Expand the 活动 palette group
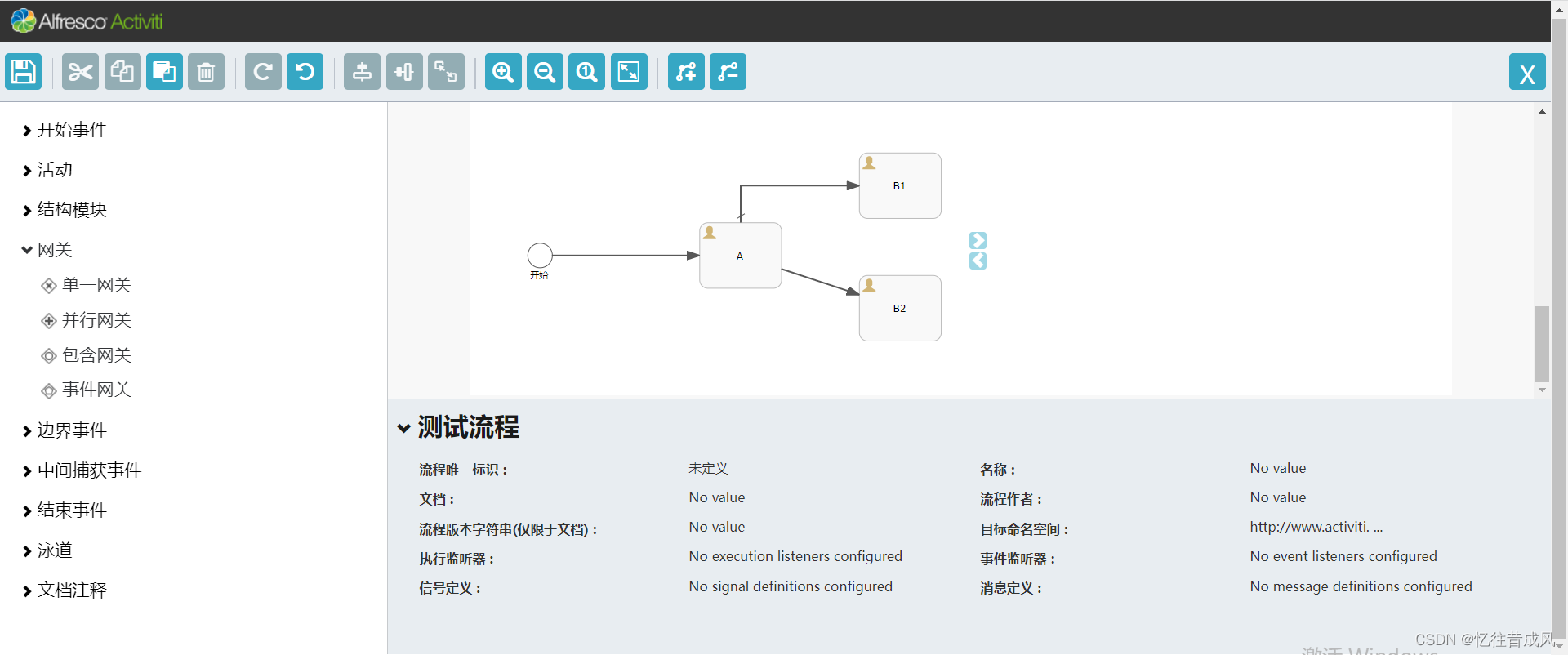 48,170
